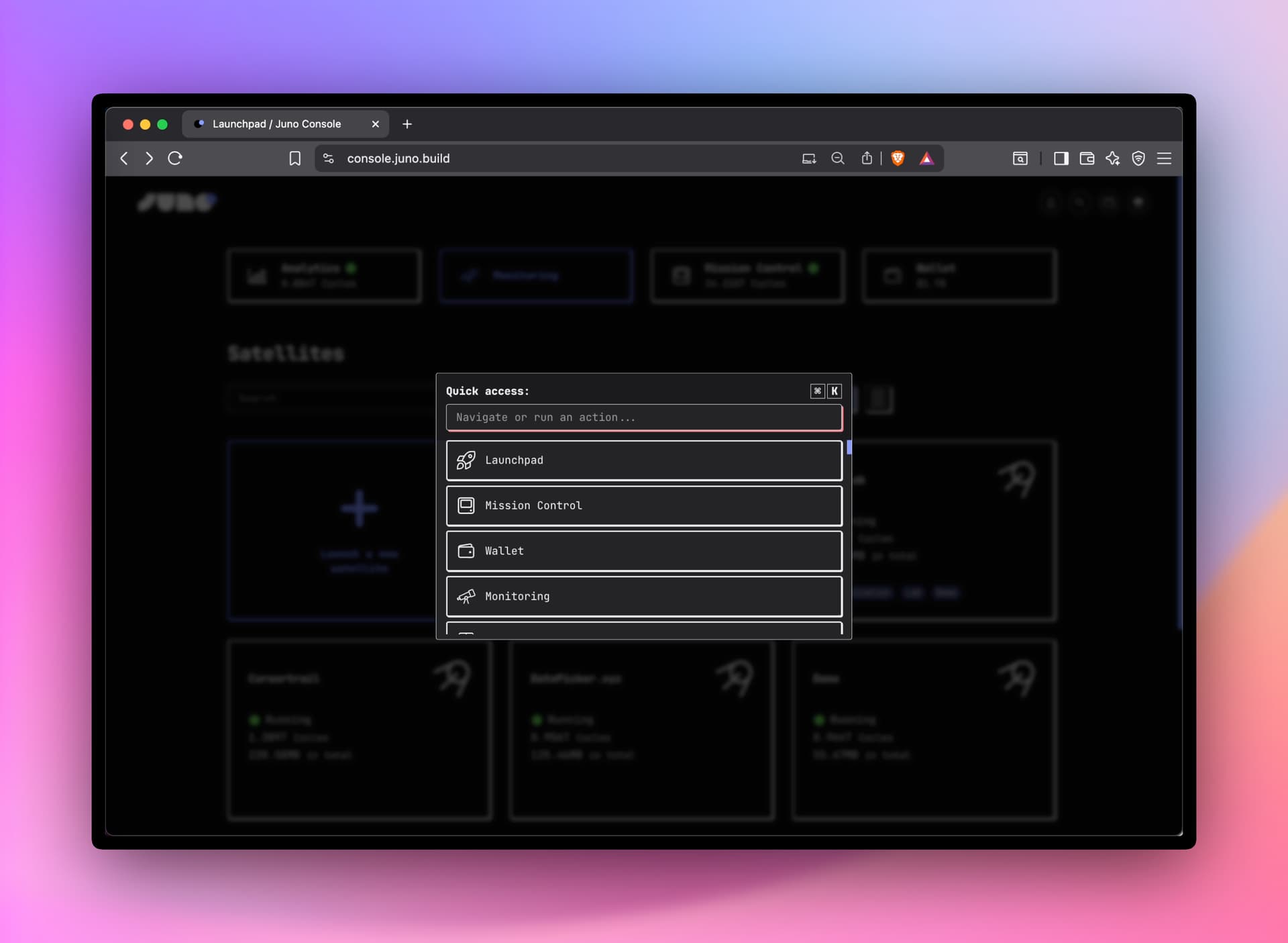
Task: Click the Leo AI sparkle icon
Action: click(1112, 158)
